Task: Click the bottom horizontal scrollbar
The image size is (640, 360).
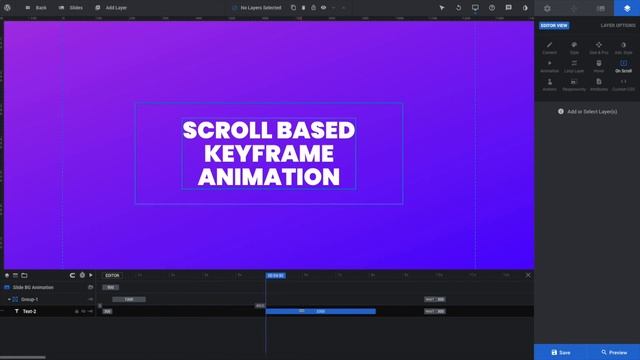Action: click(23, 358)
